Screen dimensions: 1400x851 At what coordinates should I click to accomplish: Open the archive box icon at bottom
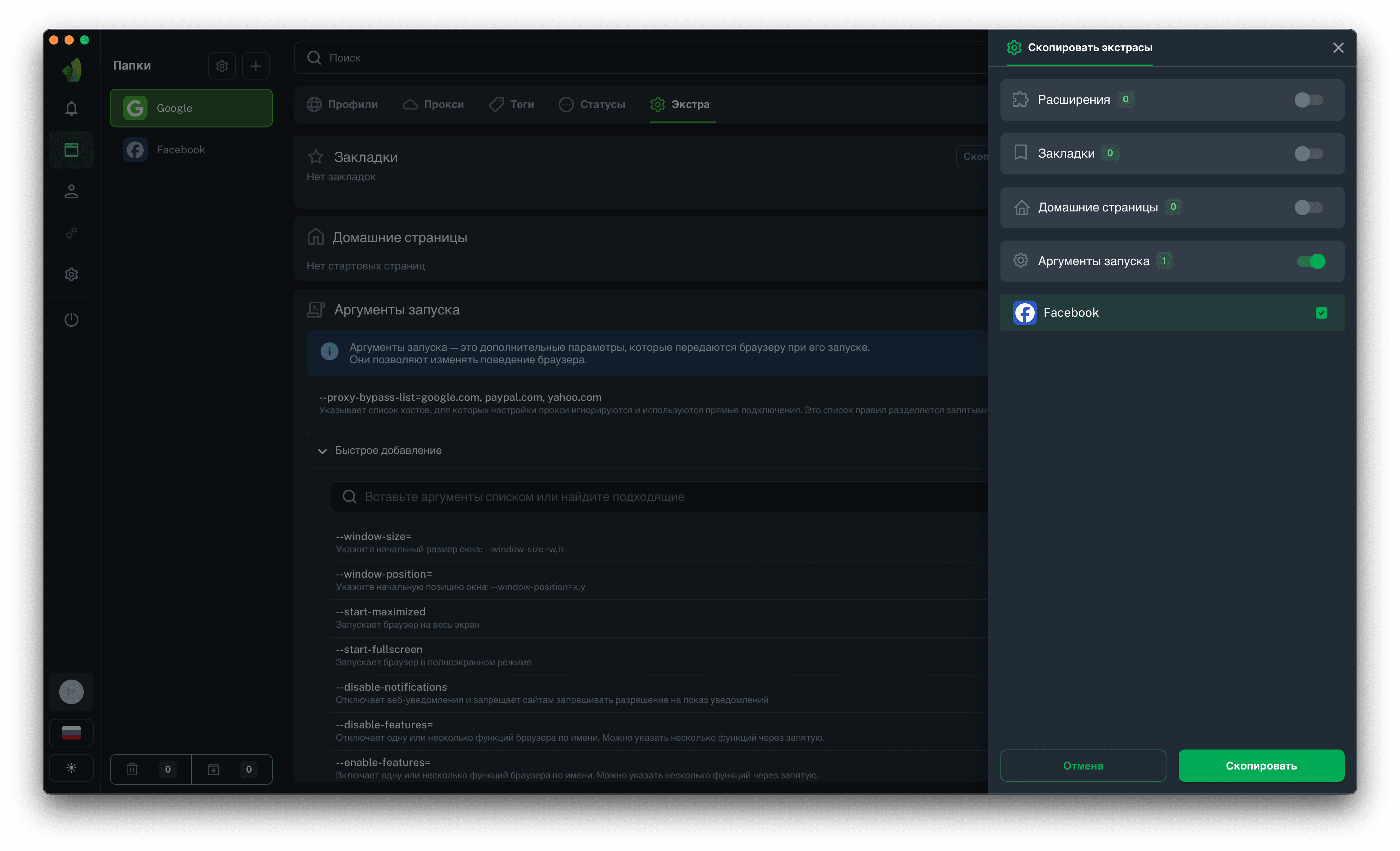(214, 769)
